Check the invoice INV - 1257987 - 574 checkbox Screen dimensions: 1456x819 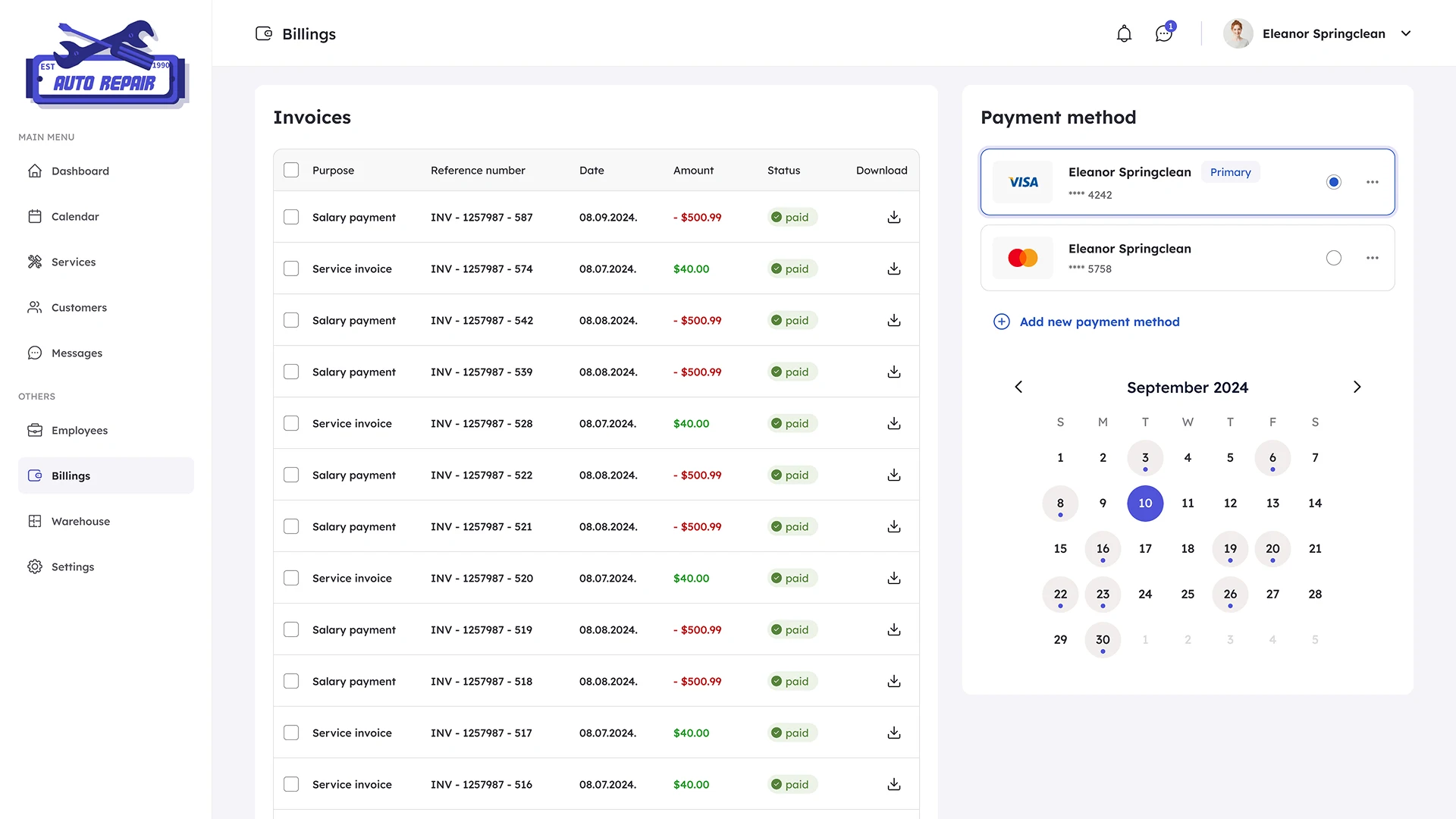pyautogui.click(x=290, y=268)
